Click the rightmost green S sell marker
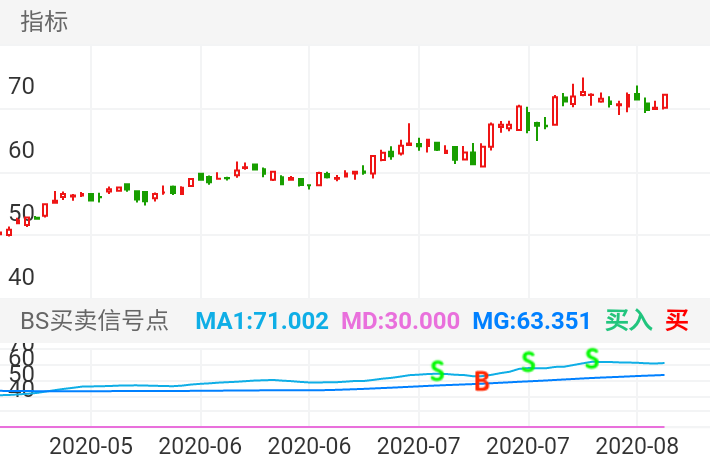The height and width of the screenshot is (472, 710). (x=592, y=357)
